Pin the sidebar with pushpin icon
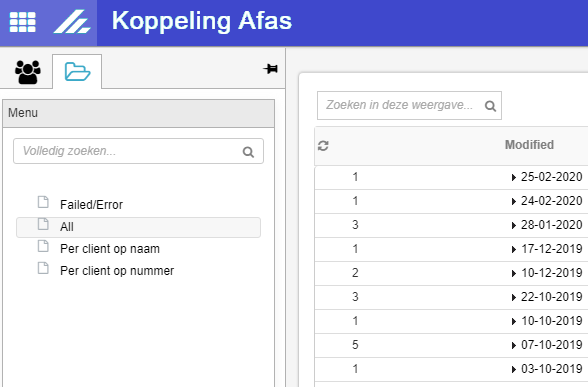 click(x=270, y=69)
